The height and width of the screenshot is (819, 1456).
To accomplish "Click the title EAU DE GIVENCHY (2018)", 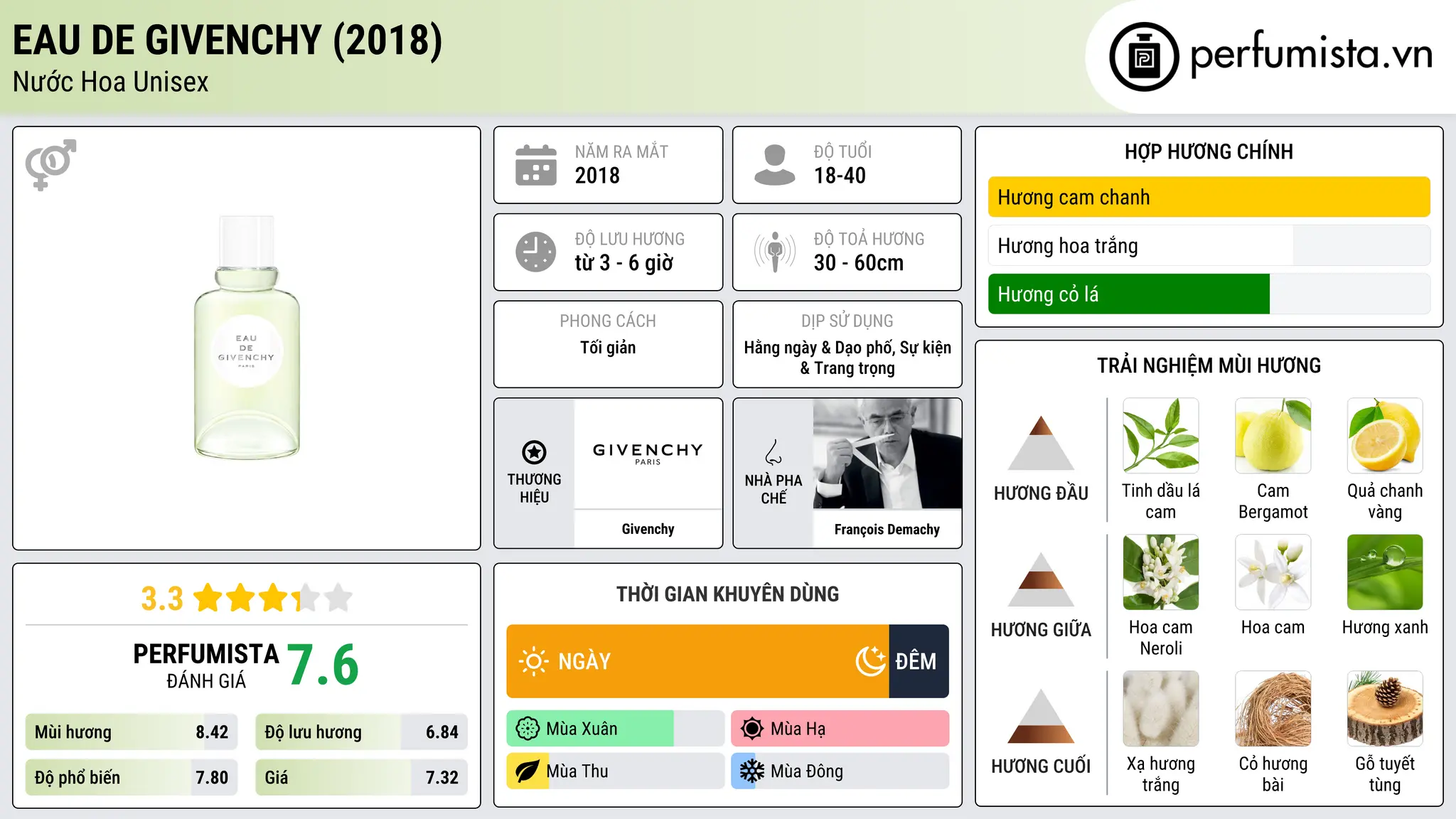I will pos(227,40).
